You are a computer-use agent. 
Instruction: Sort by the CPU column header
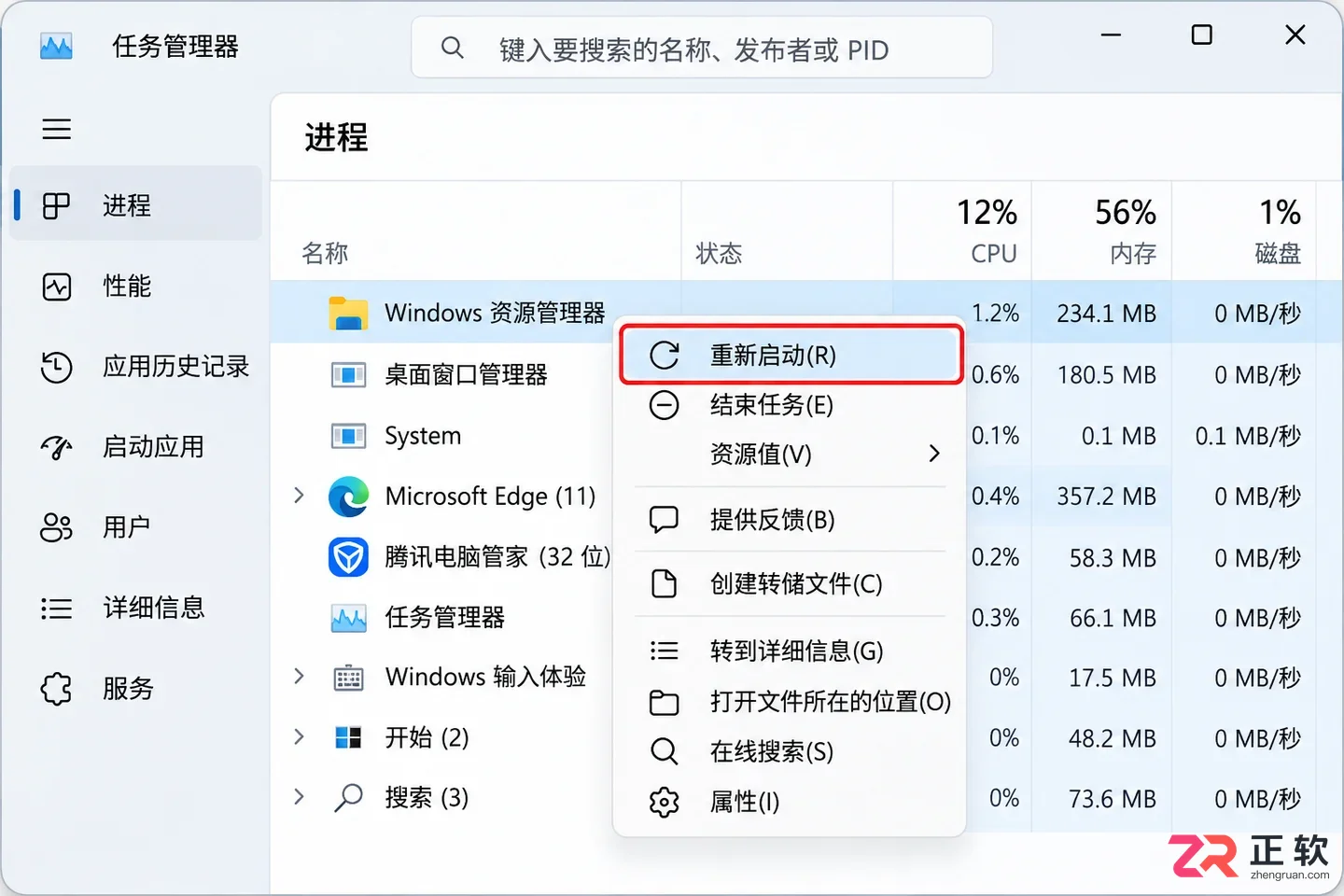pos(962,231)
